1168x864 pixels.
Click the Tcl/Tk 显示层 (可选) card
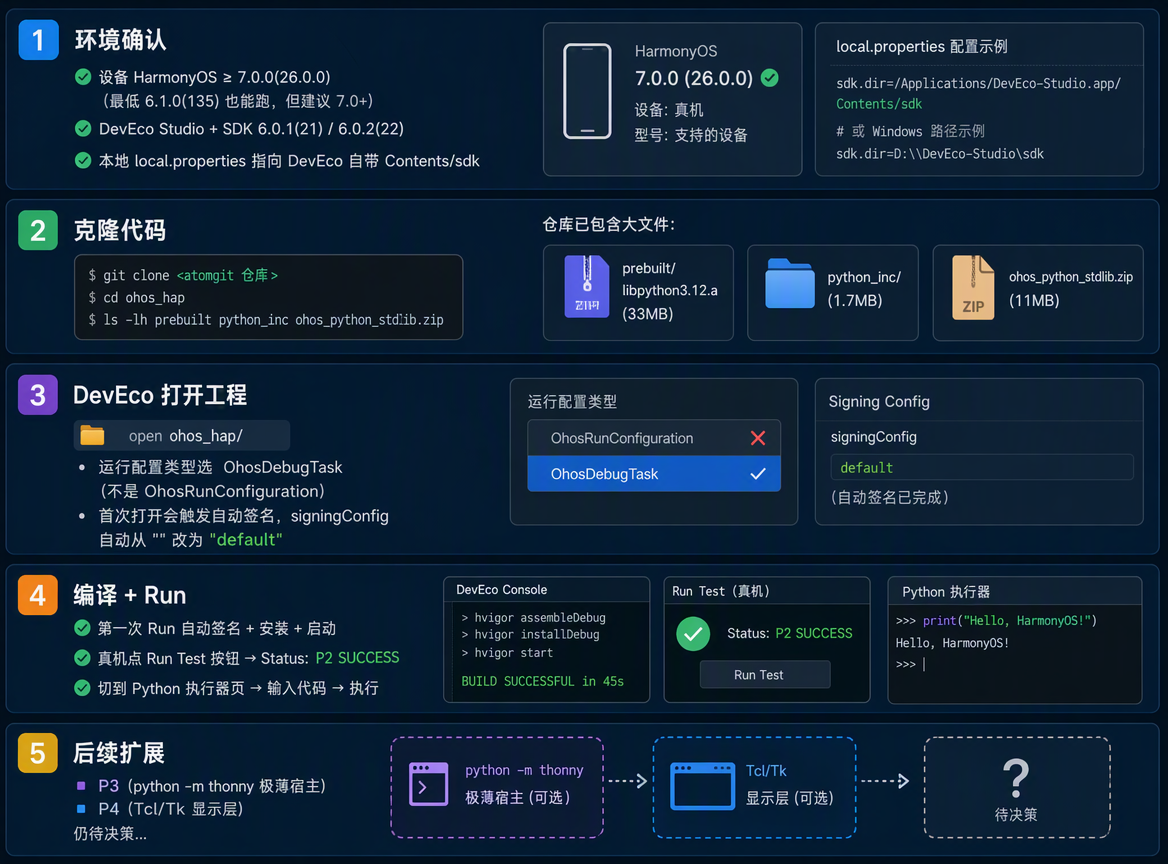(x=755, y=787)
